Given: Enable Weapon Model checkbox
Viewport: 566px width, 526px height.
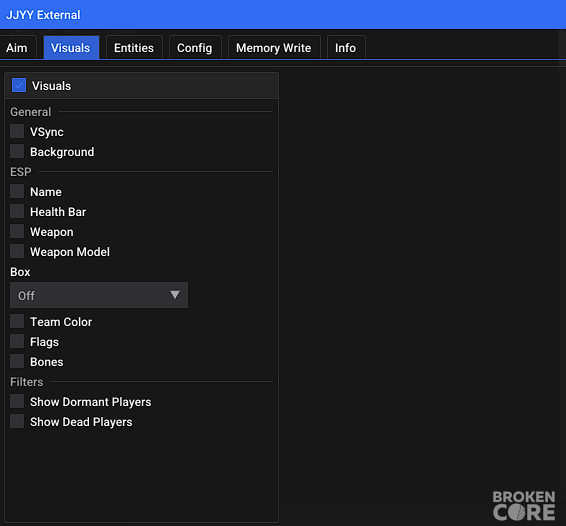Looking at the screenshot, I should [17, 251].
